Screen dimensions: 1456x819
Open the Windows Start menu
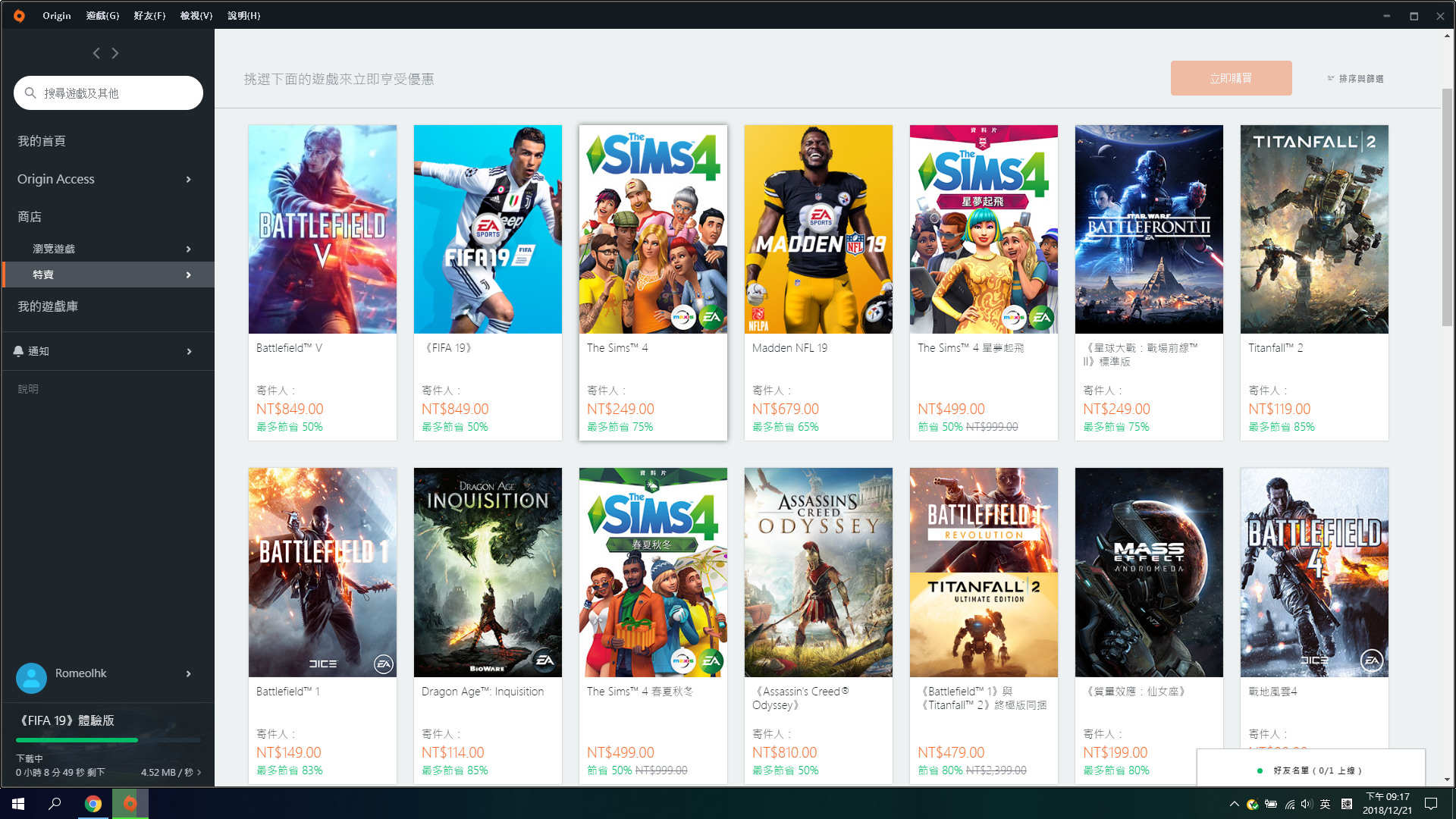(18, 804)
